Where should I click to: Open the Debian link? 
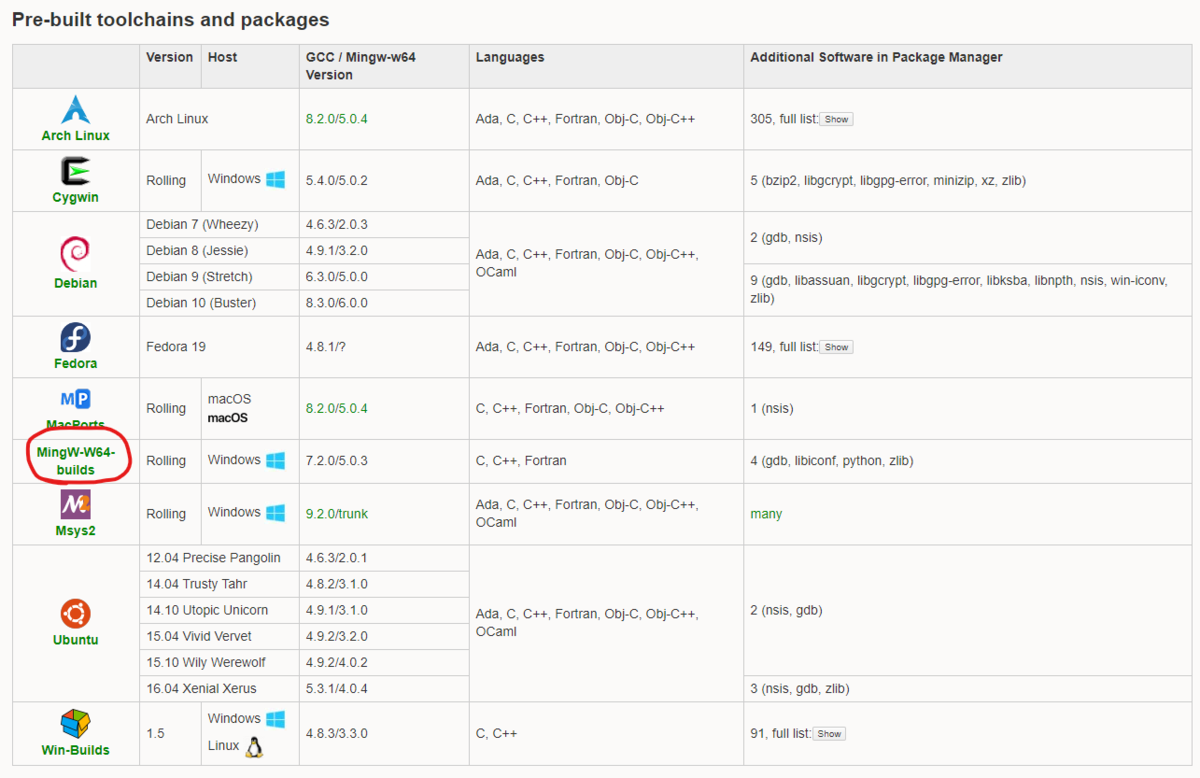(76, 283)
